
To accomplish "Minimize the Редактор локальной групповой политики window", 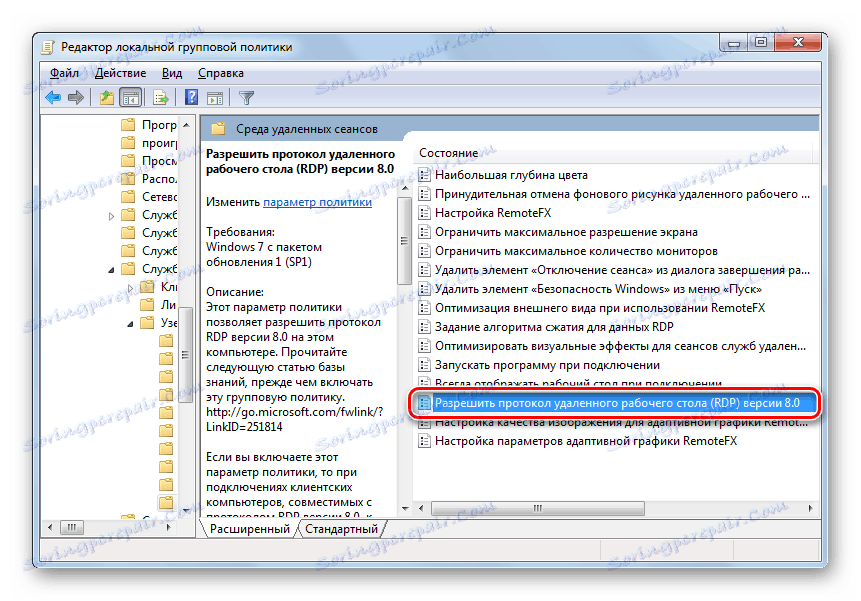I will 734,43.
